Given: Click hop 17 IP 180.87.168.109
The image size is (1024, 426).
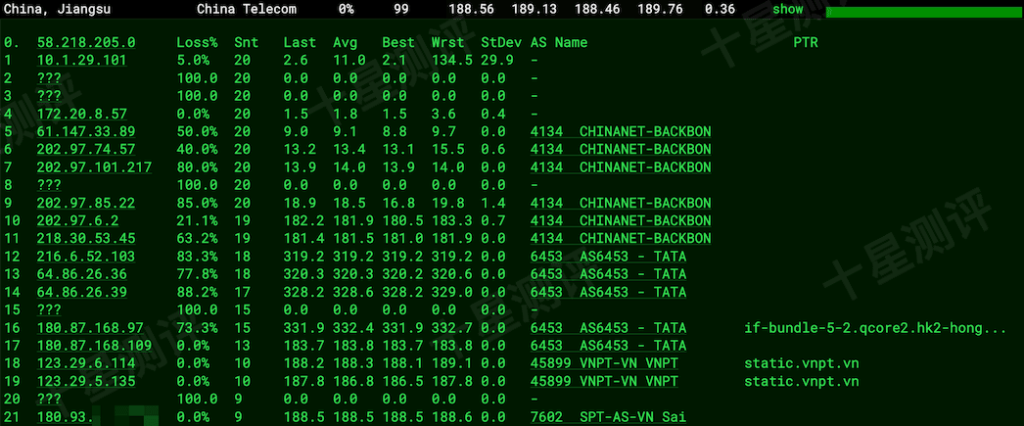Looking at the screenshot, I should pyautogui.click(x=95, y=346).
